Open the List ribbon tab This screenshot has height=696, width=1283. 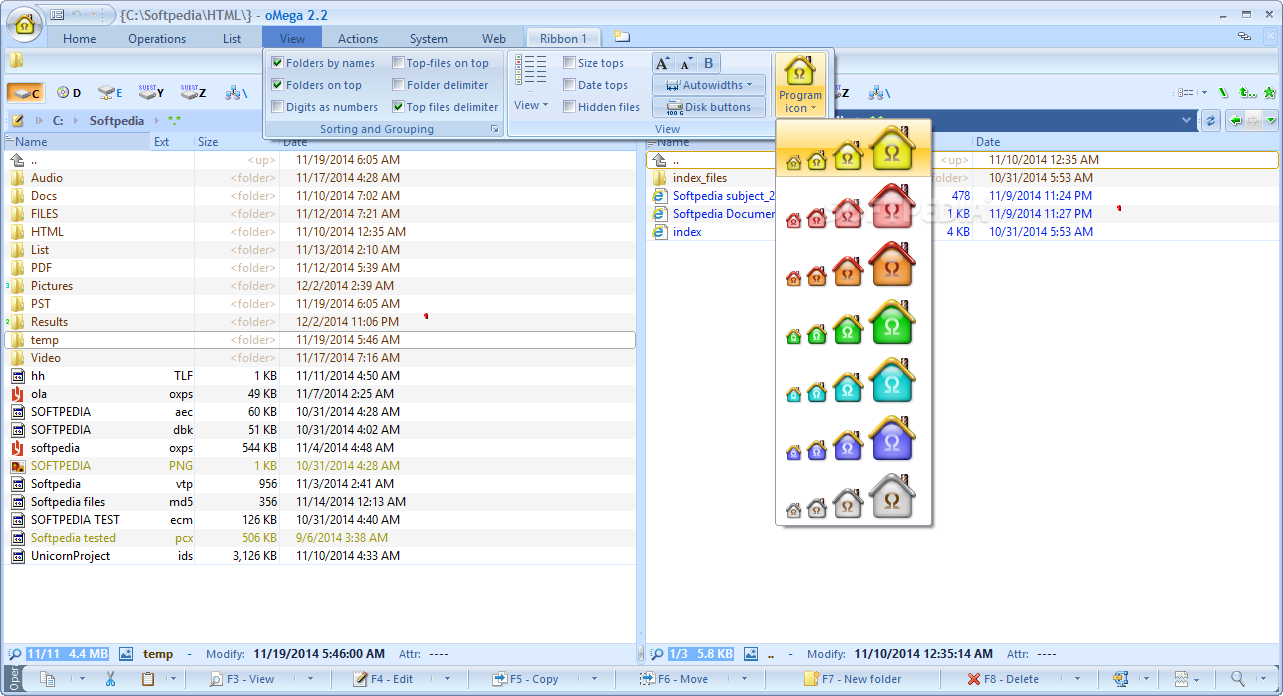(x=232, y=39)
